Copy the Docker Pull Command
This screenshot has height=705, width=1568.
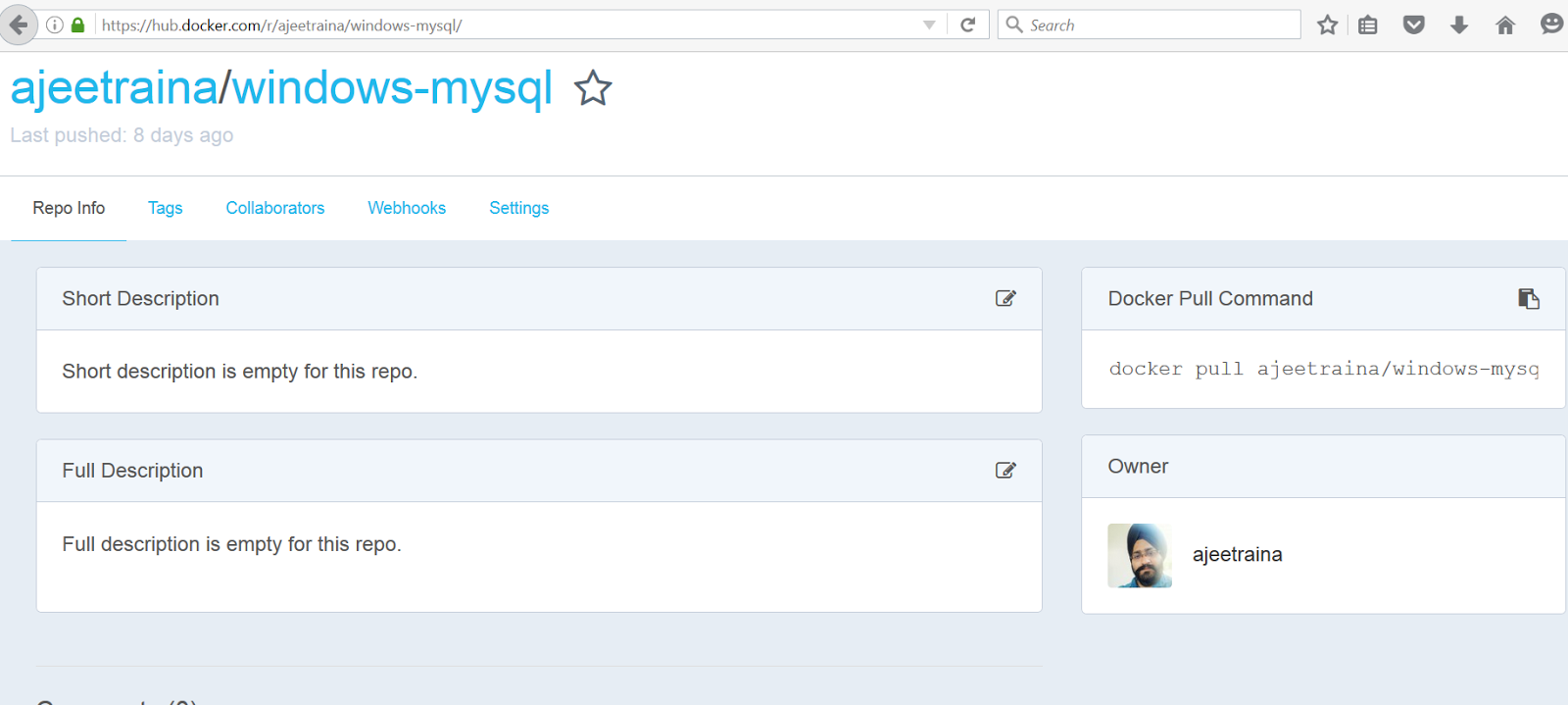(1529, 298)
